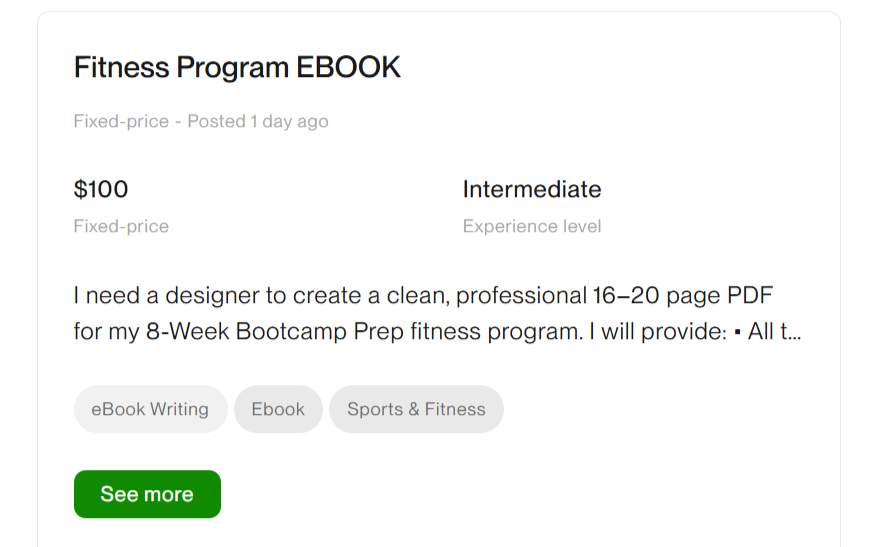The width and height of the screenshot is (882, 547).
Task: Click the Fixed-price text in the subtitle line
Action: (121, 122)
